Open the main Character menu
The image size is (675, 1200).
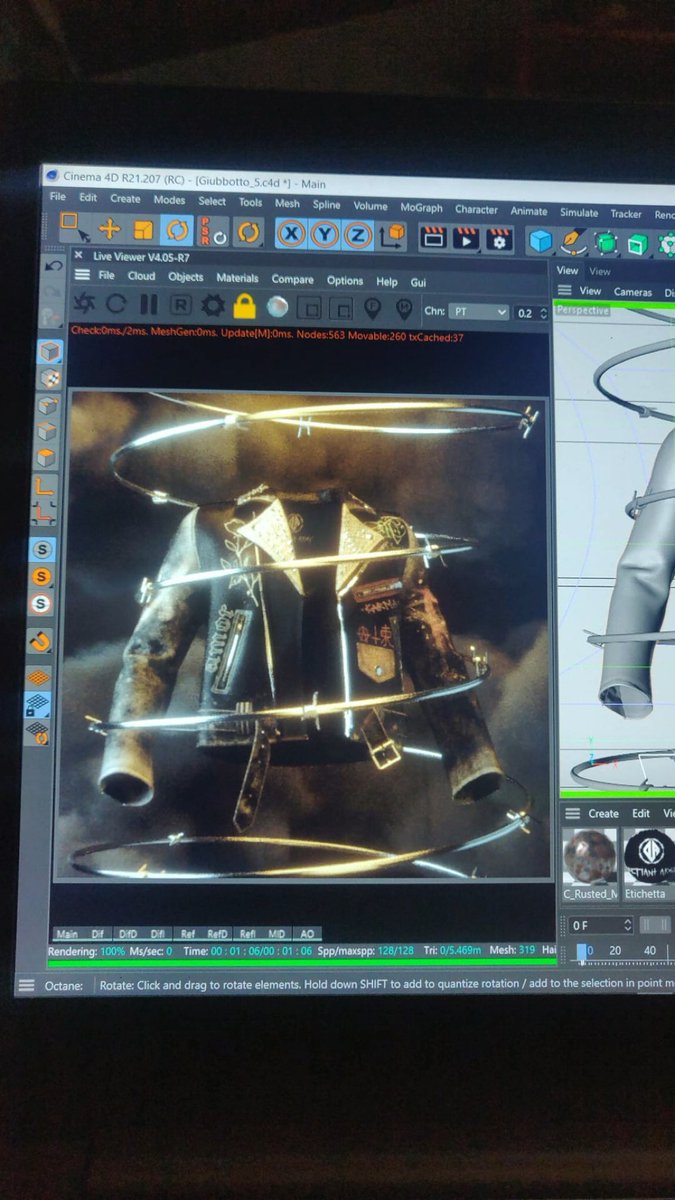click(476, 209)
